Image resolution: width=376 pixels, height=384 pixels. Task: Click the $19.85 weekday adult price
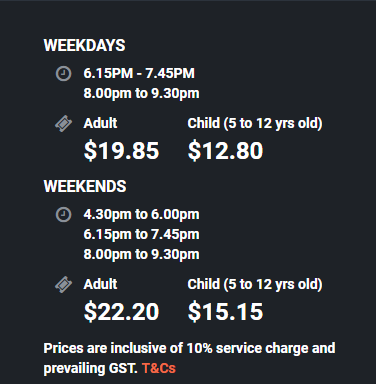click(122, 151)
